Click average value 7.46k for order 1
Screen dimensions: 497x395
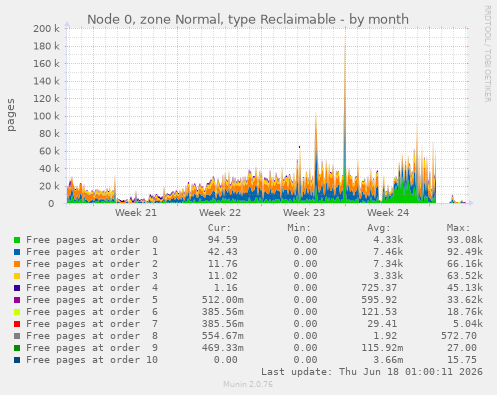click(388, 252)
